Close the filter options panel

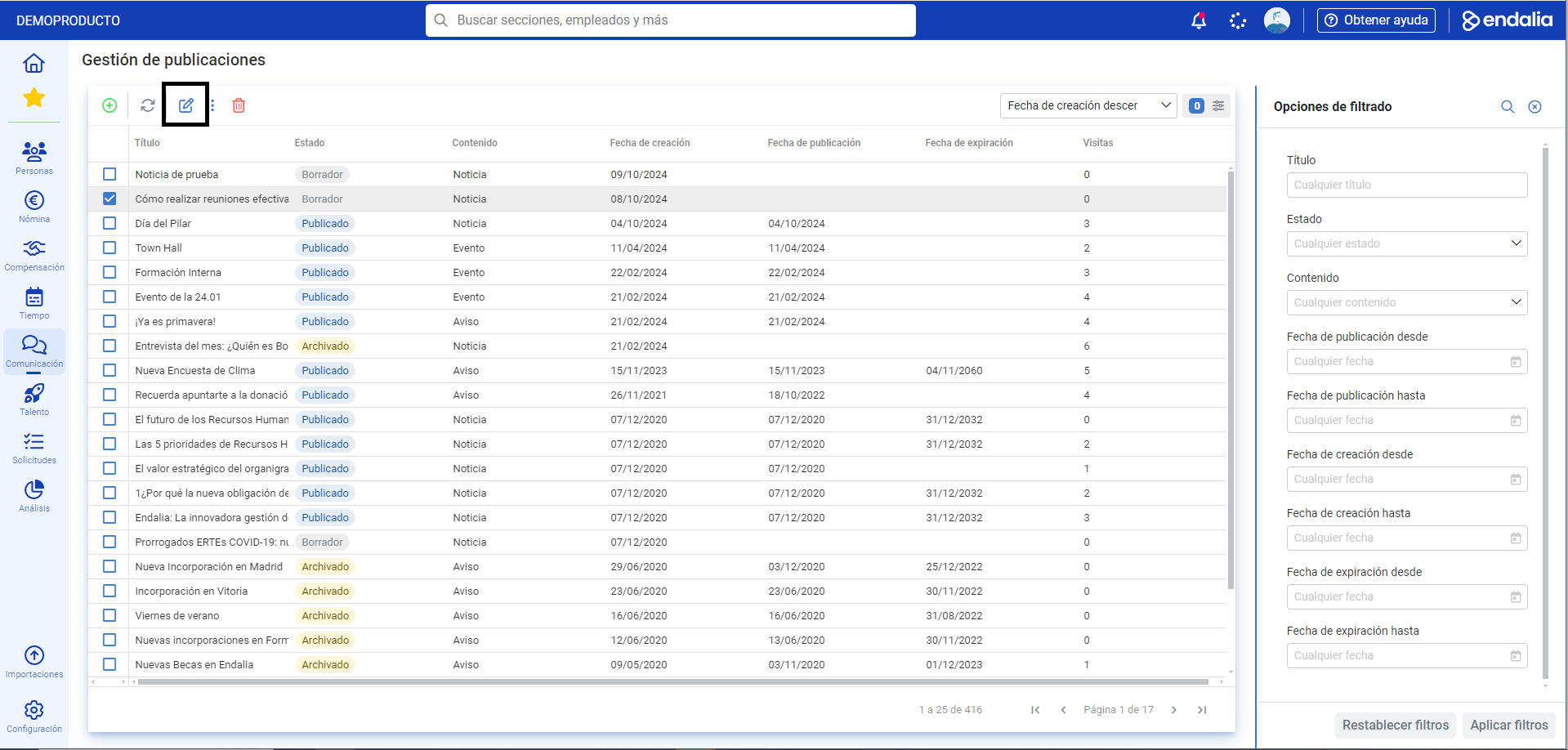point(1535,107)
